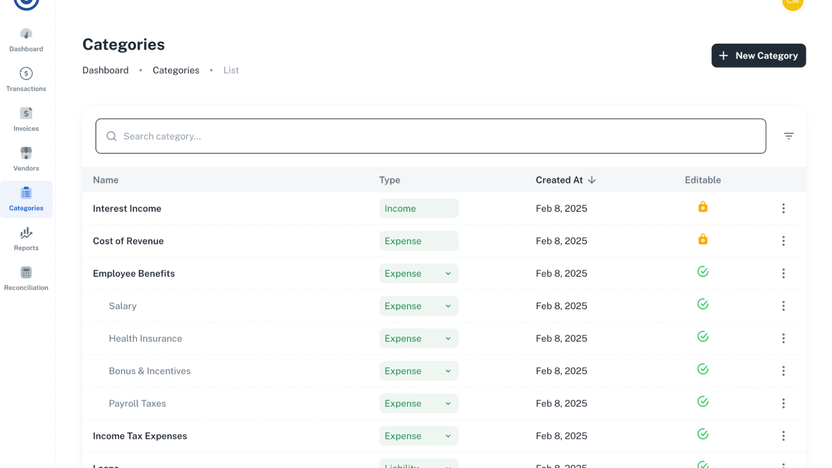Click editable checkmark for Employee Benefits
The width and height of the screenshot is (832, 468).
tap(703, 272)
